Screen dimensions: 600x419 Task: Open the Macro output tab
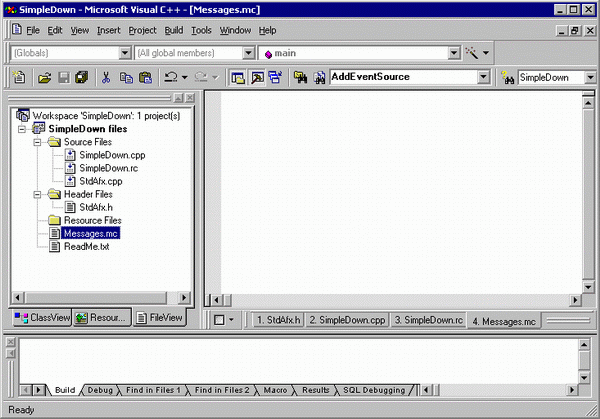[275, 390]
